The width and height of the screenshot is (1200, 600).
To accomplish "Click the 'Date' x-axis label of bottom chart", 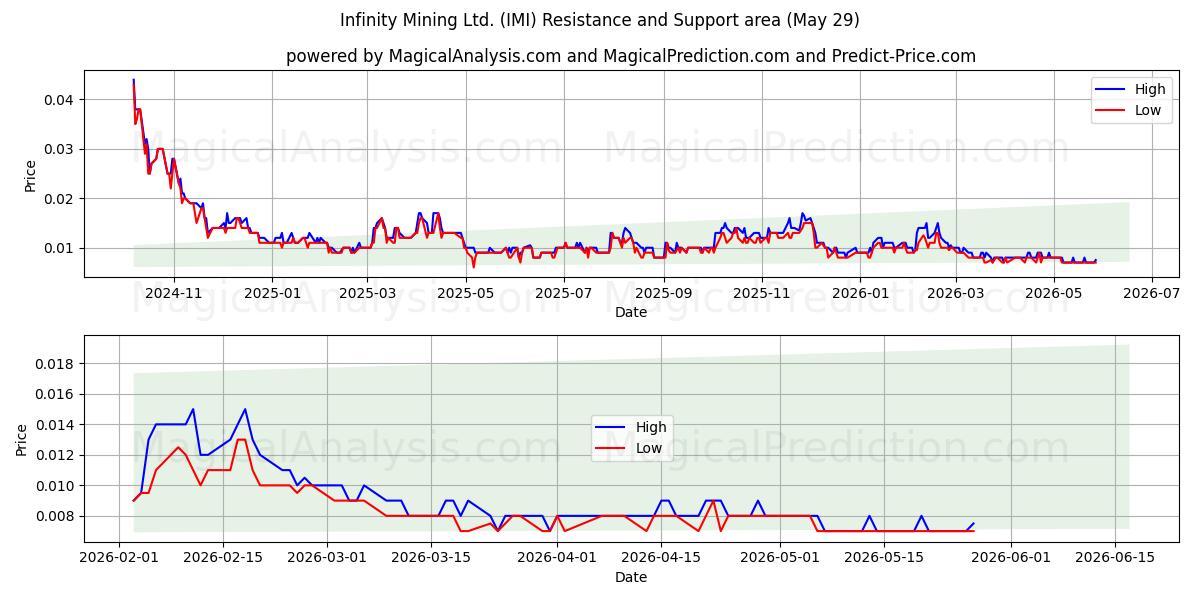I will pyautogui.click(x=631, y=577).
